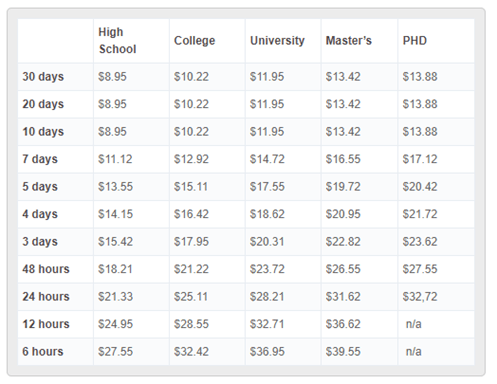Viewport: 497px width, 384px height.
Task: Click the n/a cell for PHD 12 hours
Action: pos(414,324)
